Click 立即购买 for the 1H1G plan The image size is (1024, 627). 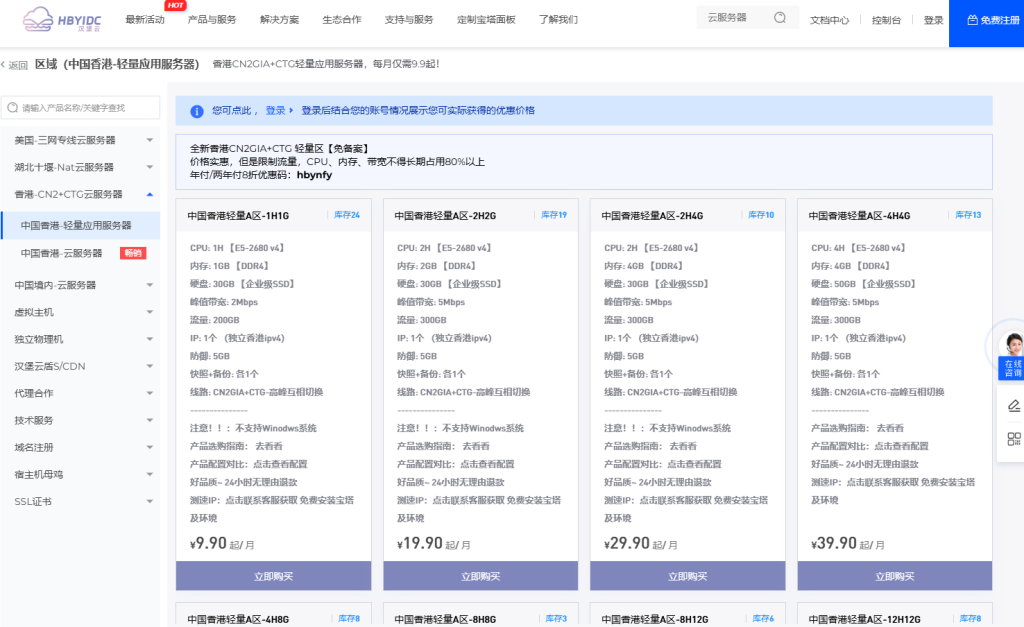[x=273, y=576]
